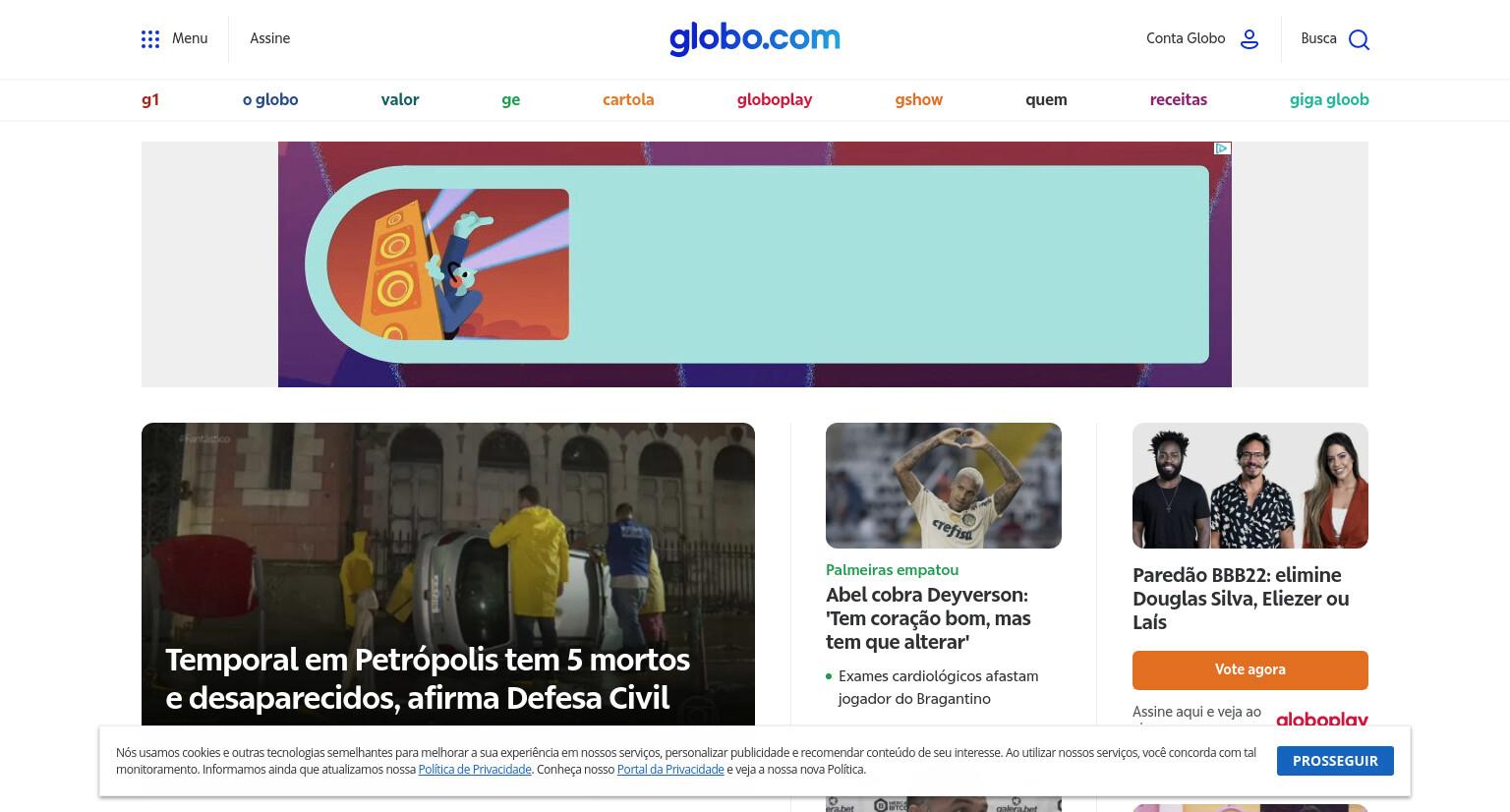This screenshot has height=812, width=1510.
Task: Click the Busca magnifier icon
Action: 1359,39
